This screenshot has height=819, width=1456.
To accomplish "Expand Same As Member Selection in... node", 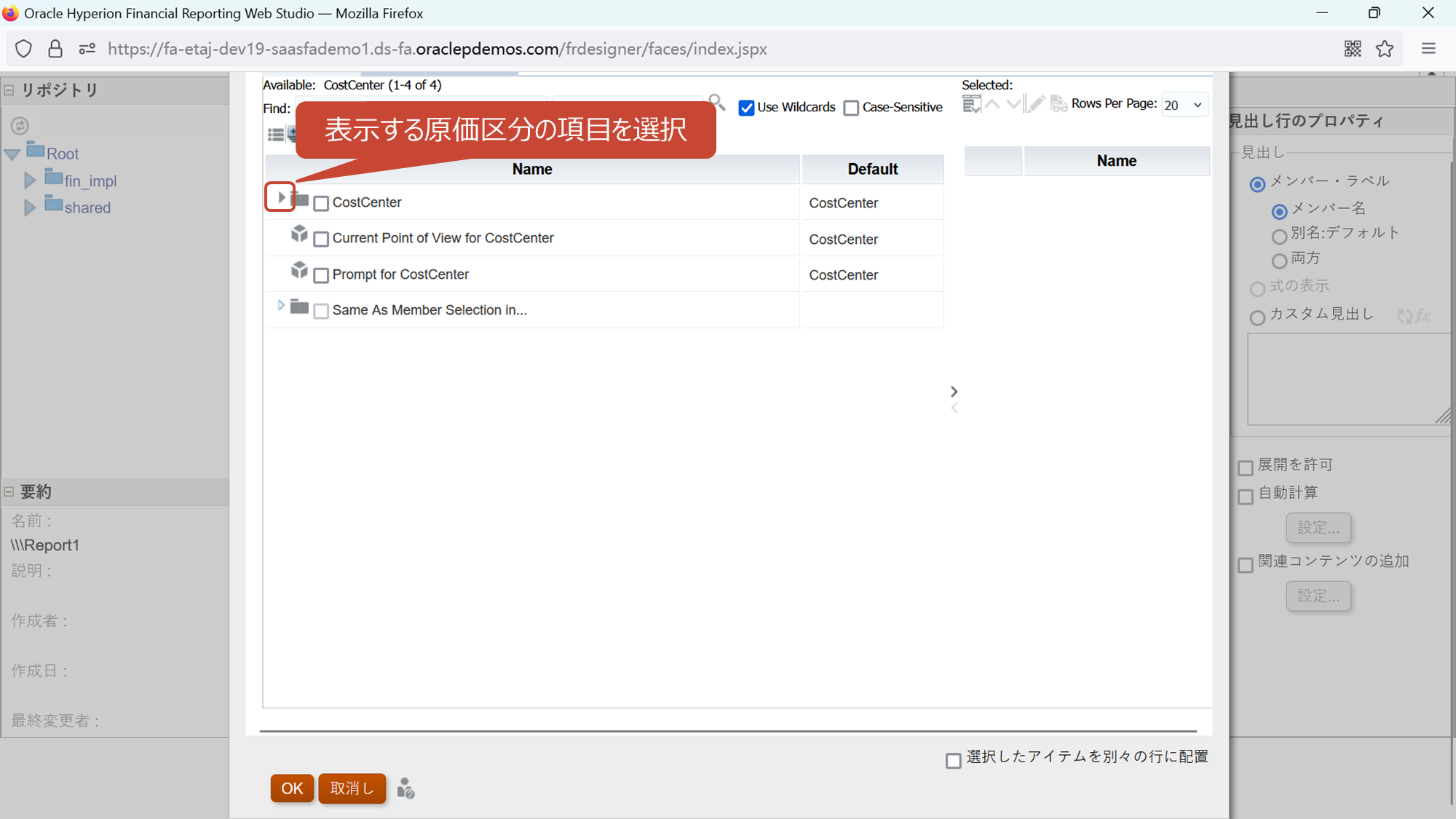I will (281, 306).
